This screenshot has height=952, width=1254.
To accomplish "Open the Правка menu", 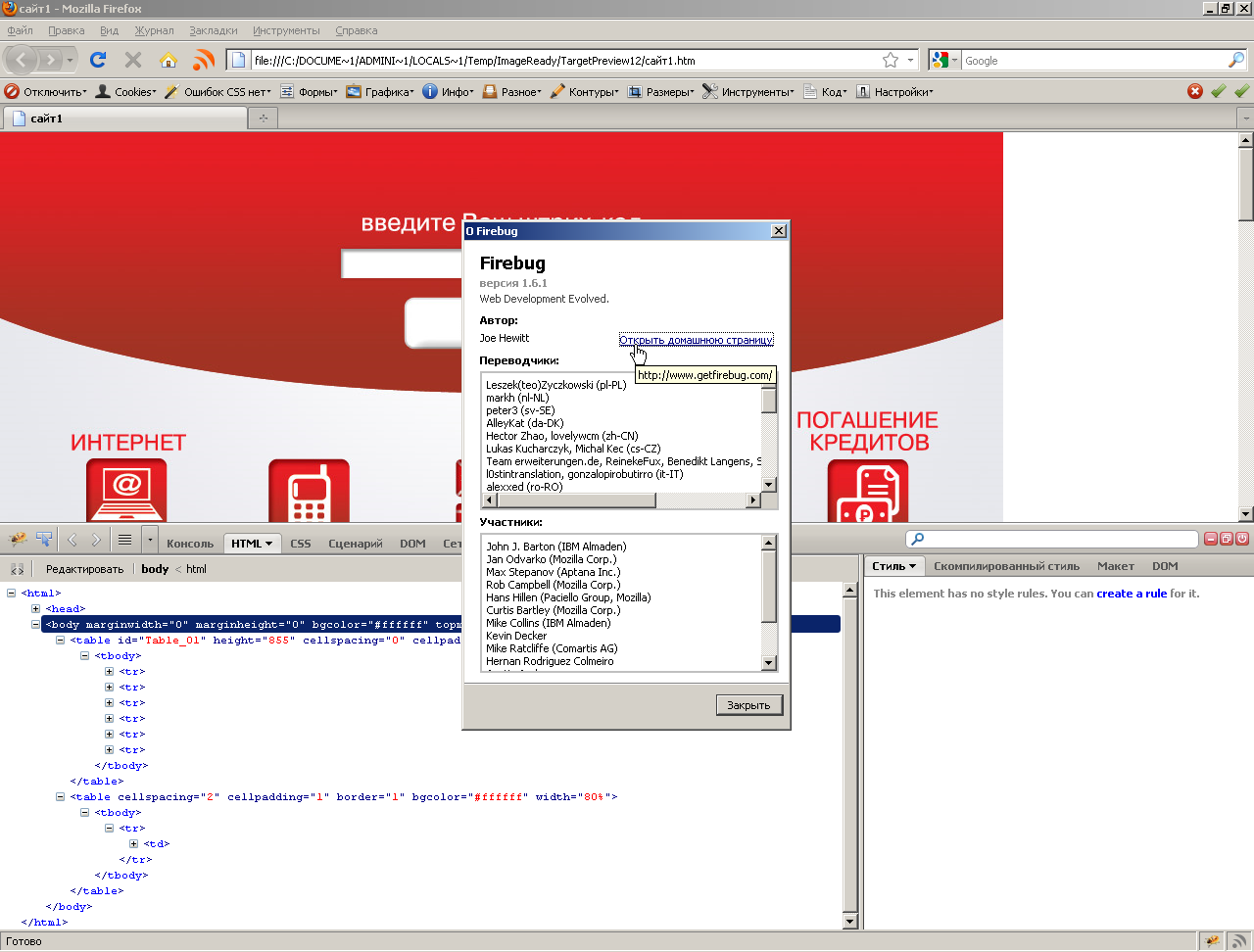I will click(67, 30).
